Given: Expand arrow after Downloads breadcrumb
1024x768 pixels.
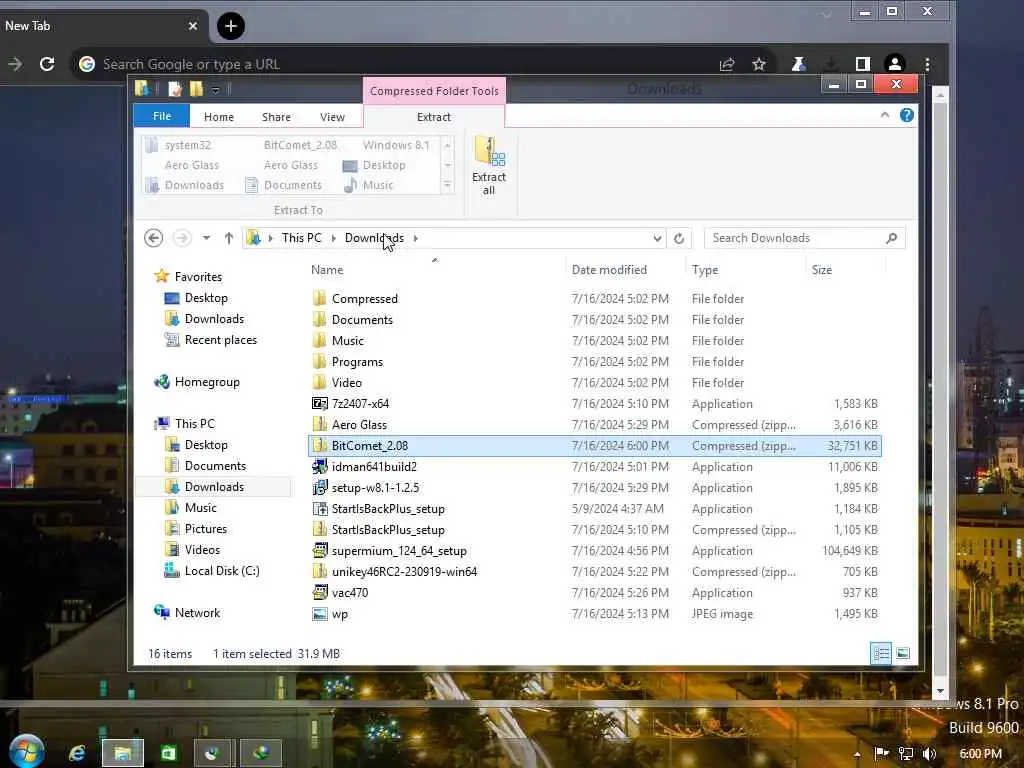Looking at the screenshot, I should coord(415,238).
